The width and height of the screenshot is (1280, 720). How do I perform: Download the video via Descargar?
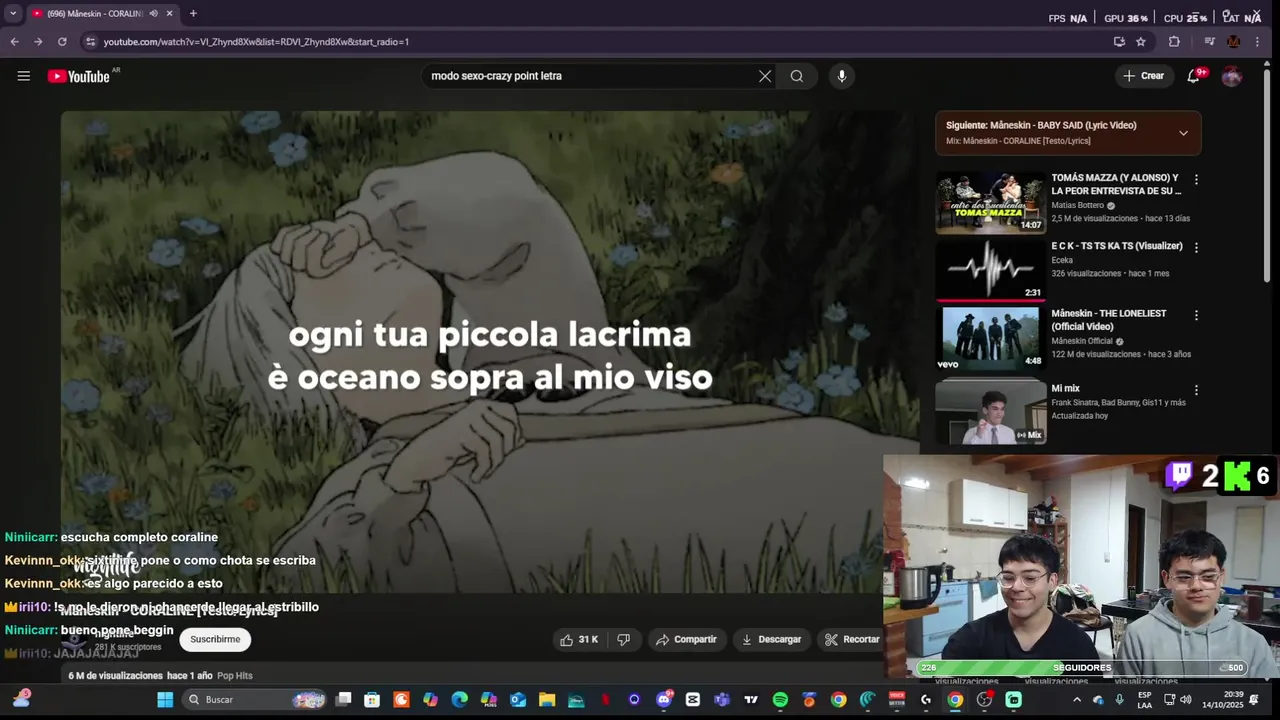771,639
